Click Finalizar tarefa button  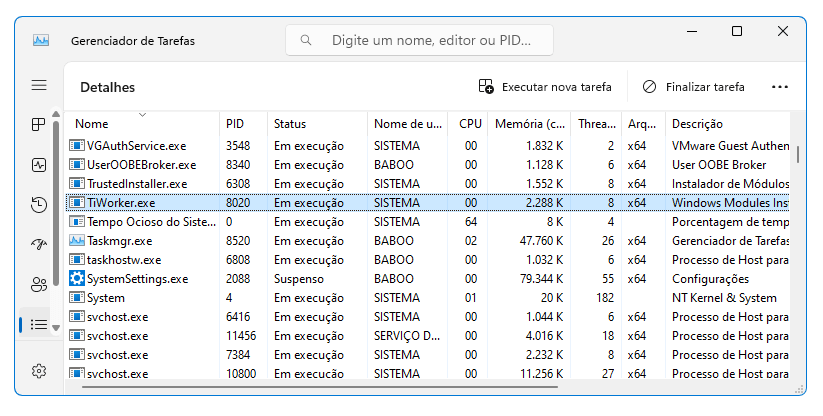[693, 87]
